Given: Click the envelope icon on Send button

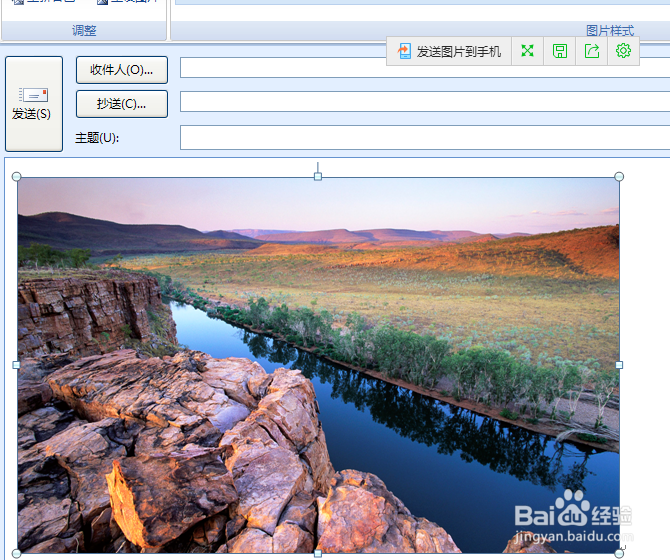Looking at the screenshot, I should pyautogui.click(x=33, y=95).
